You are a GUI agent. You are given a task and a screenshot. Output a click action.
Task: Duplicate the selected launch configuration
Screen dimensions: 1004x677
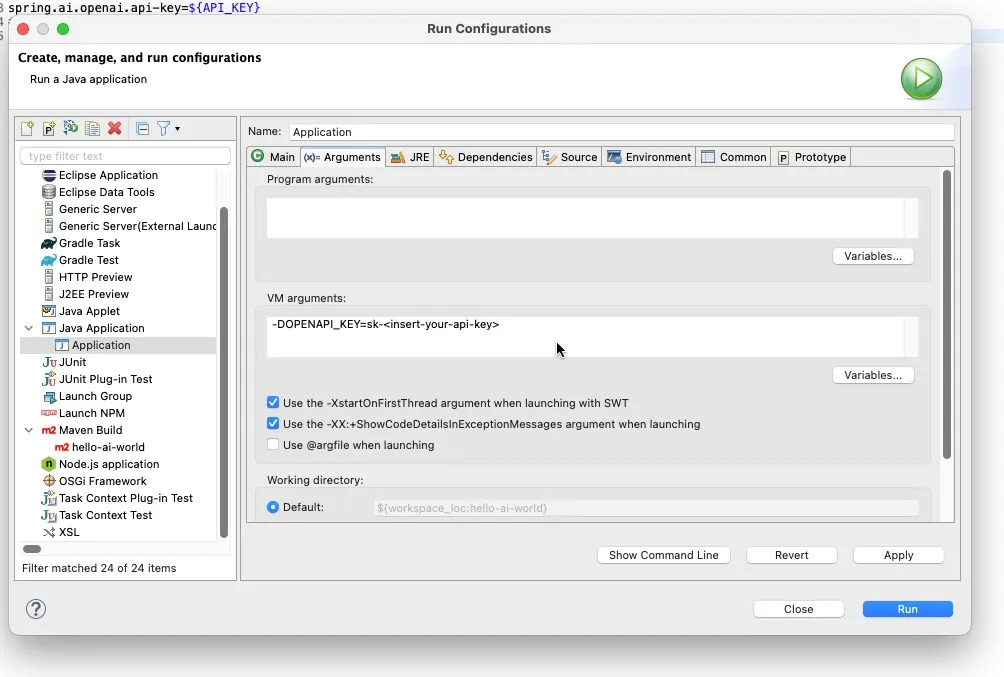point(92,128)
